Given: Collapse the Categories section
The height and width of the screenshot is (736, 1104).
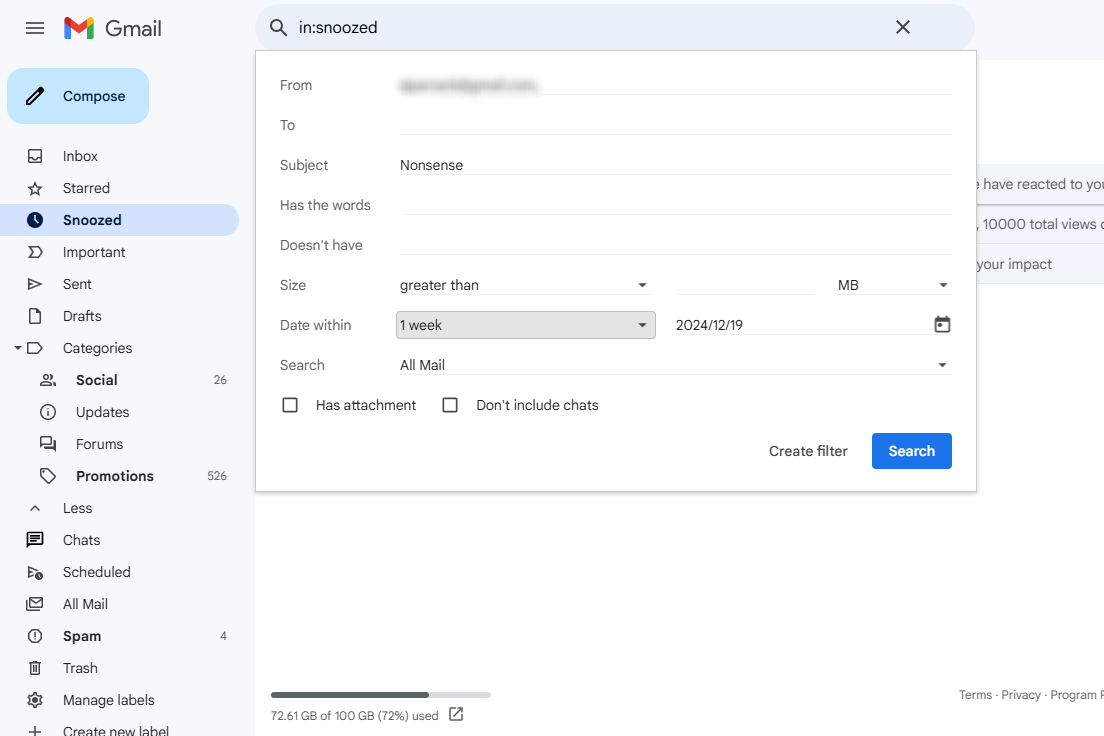Looking at the screenshot, I should (x=18, y=347).
